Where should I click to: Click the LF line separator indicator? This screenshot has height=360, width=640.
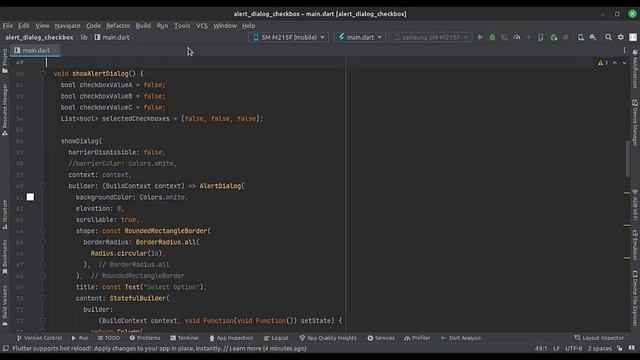pos(556,349)
